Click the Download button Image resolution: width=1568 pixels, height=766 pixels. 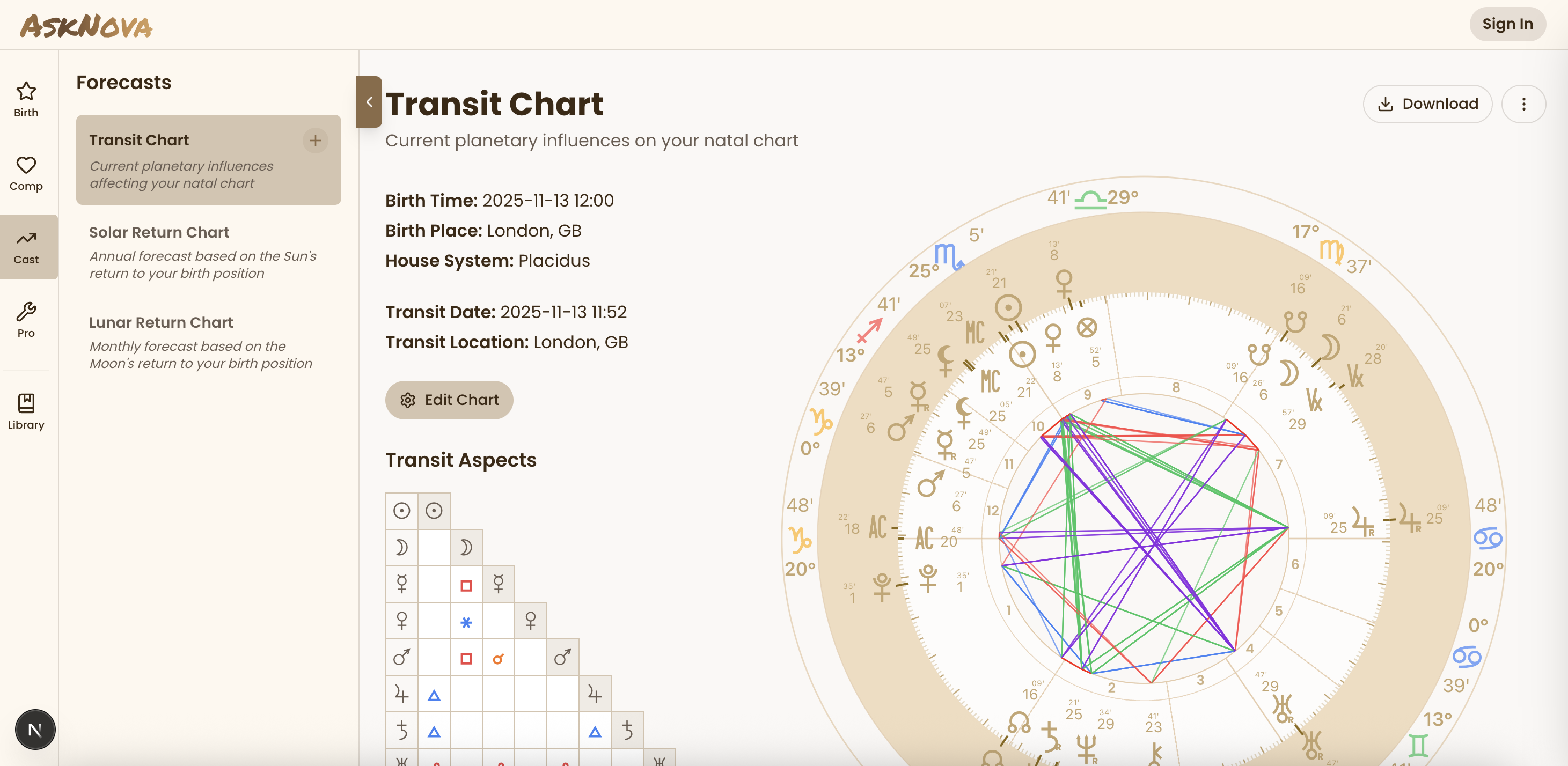coord(1427,104)
